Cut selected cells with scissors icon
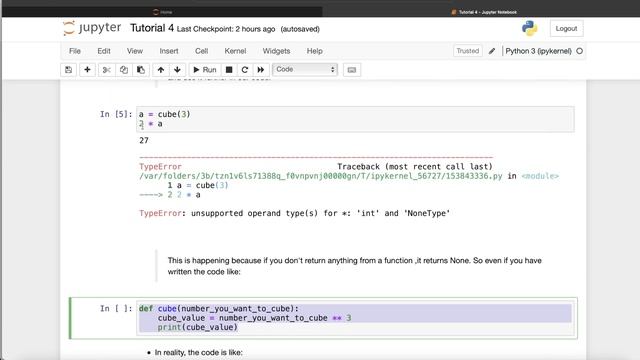The height and width of the screenshot is (360, 640). (107, 70)
